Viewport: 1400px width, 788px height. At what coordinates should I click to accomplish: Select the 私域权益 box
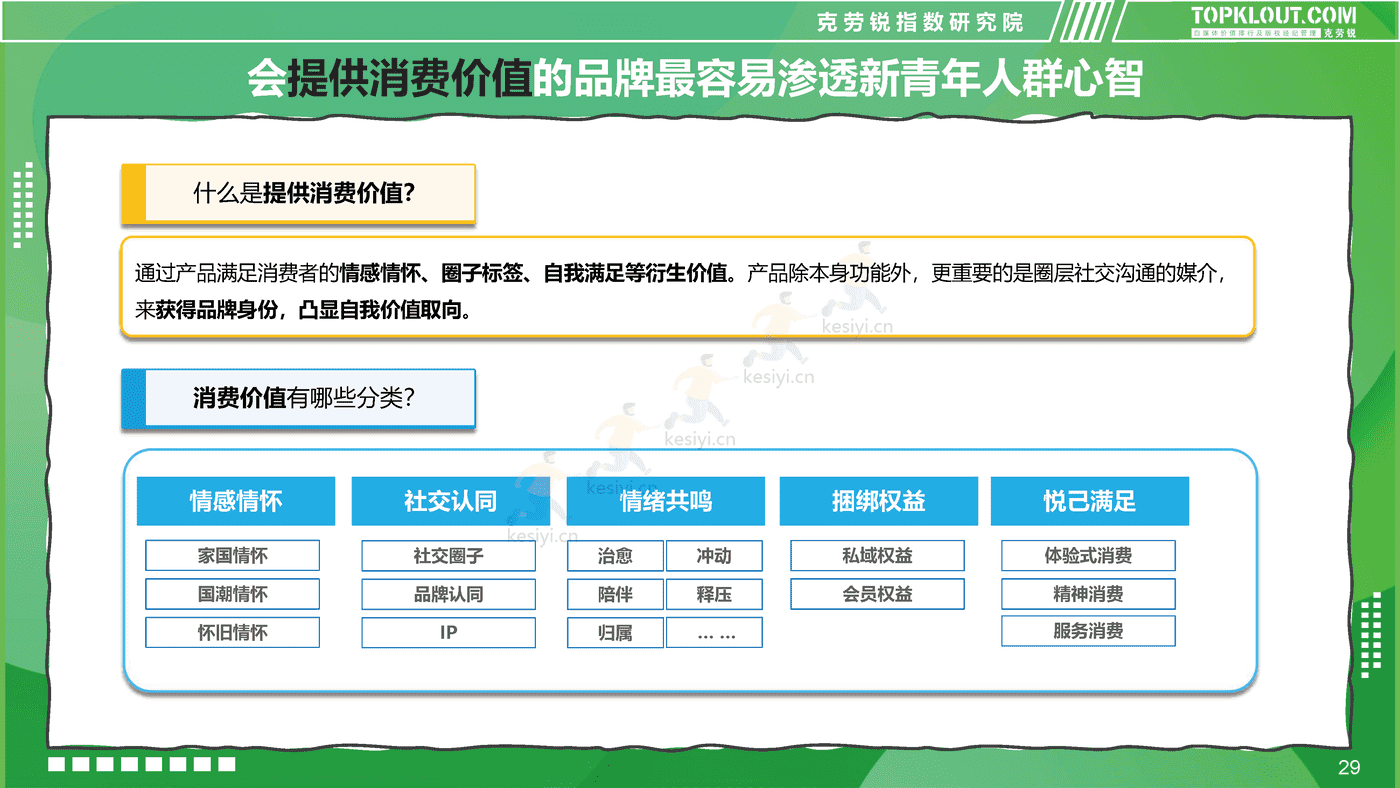pos(878,556)
